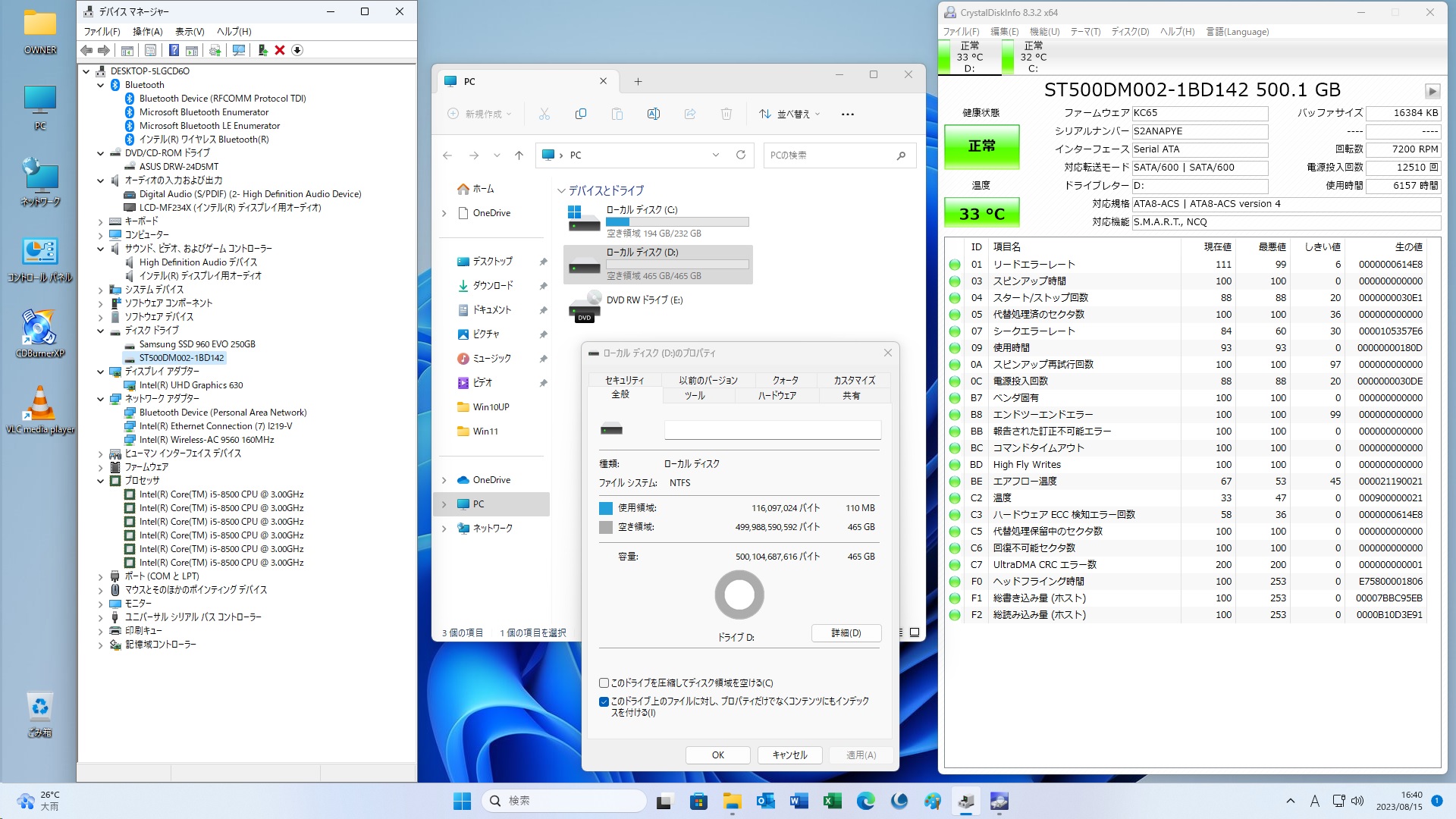The width and height of the screenshot is (1456, 819).
Task: Click the 詳細(D) button
Action: [846, 632]
